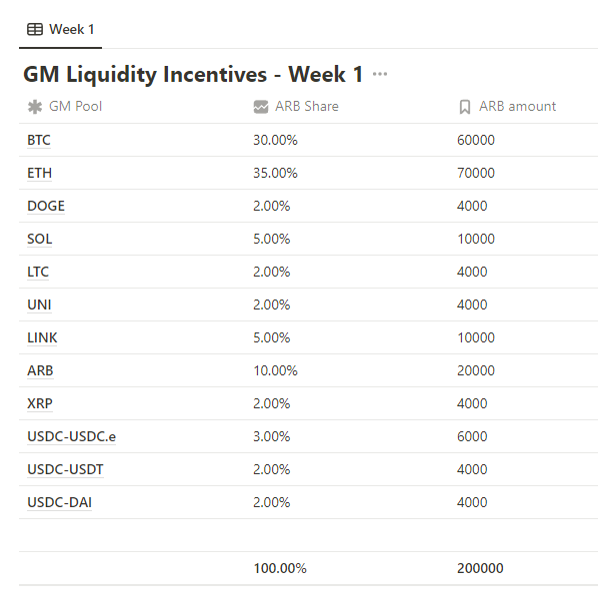Click the table view icon beside Week 1
Screen dimensions: 598x611
(35, 29)
